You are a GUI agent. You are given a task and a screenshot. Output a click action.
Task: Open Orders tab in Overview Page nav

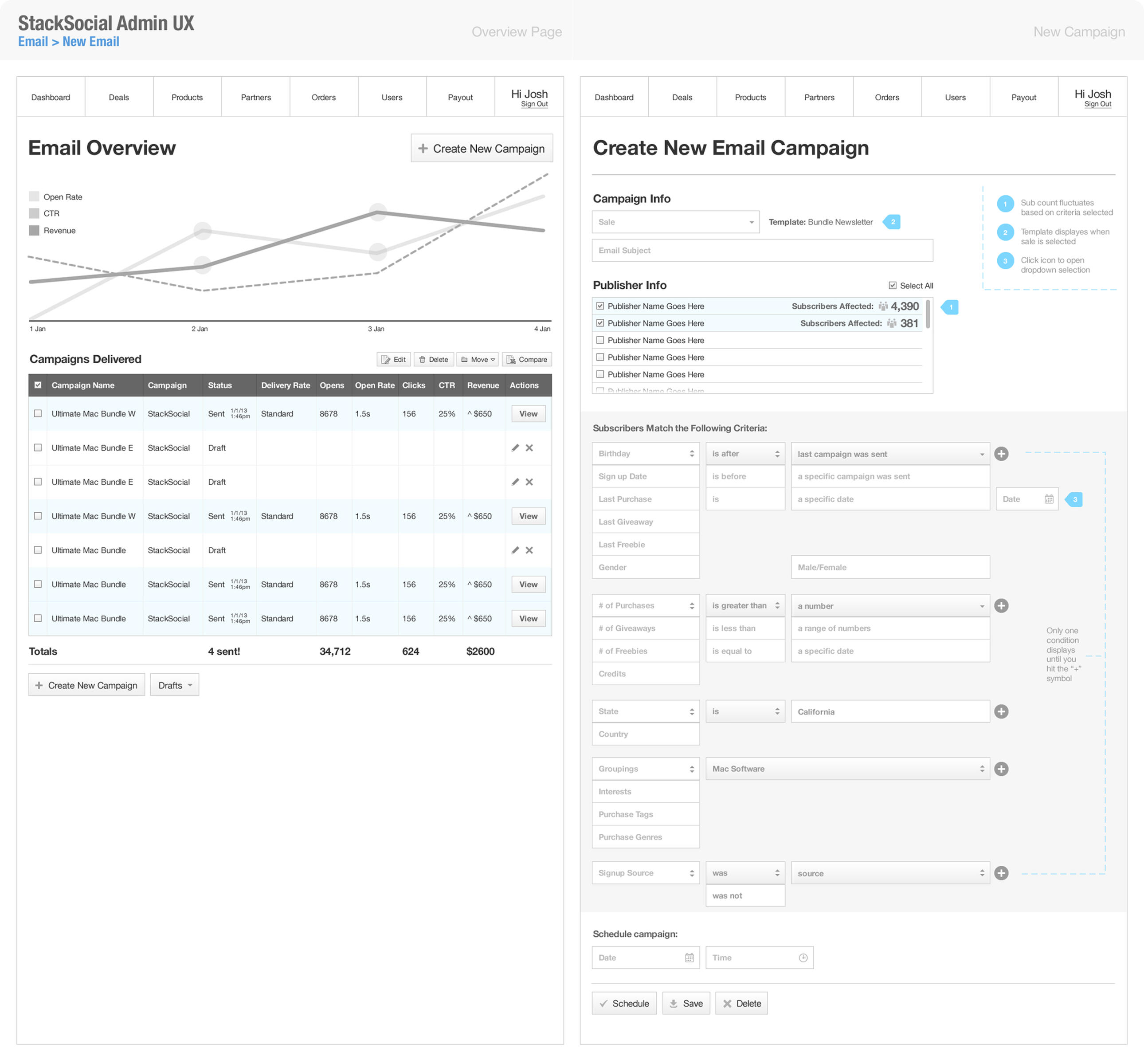(x=323, y=97)
